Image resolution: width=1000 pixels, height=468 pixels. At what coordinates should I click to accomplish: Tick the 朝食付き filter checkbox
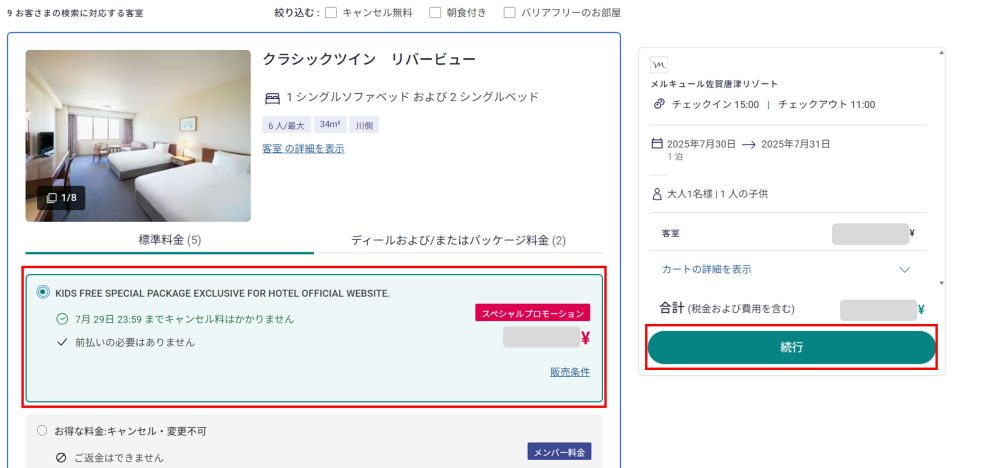435,12
